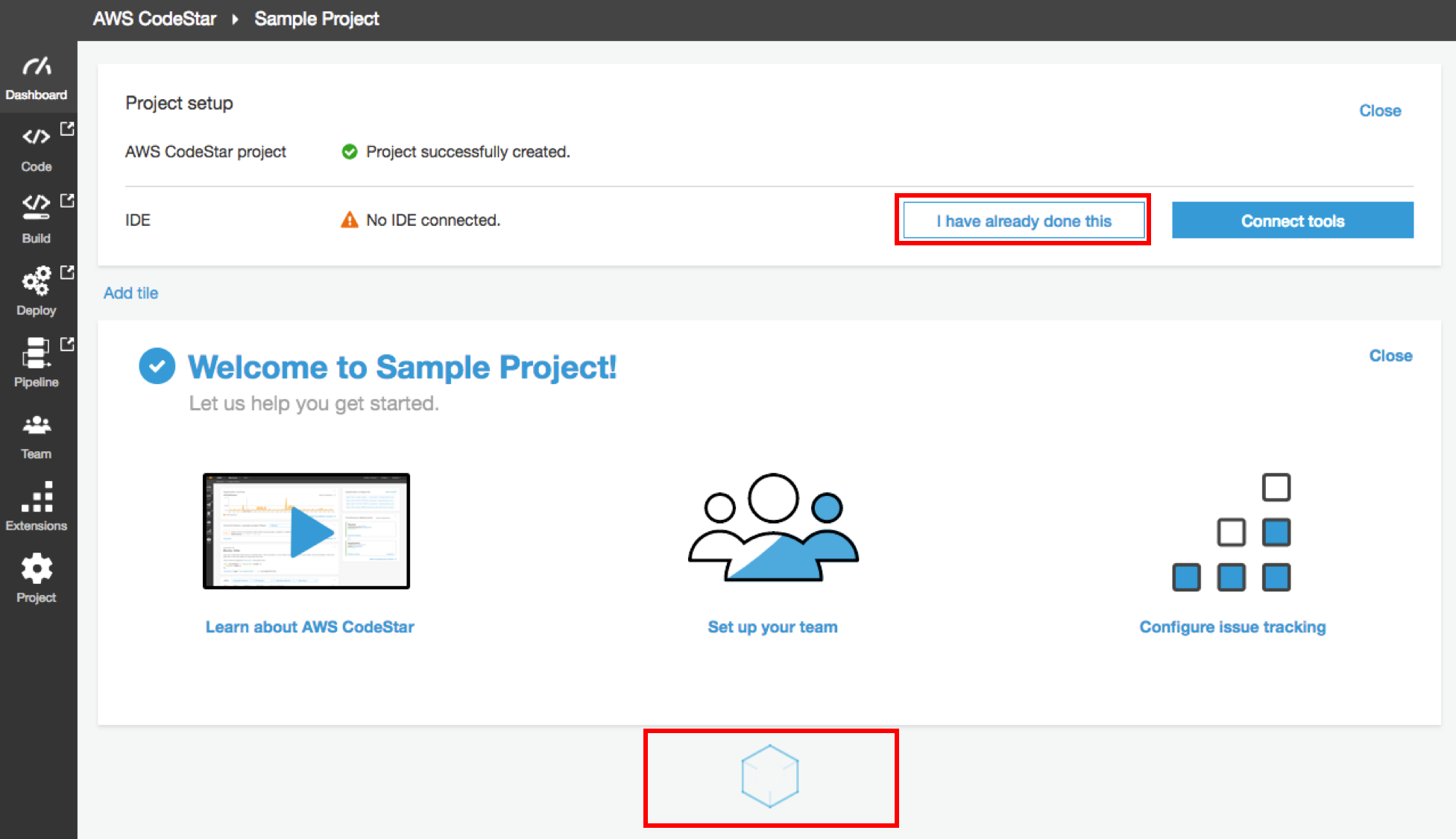The width and height of the screenshot is (1456, 839).
Task: Open Learn about AWS CodeStar link
Action: click(x=309, y=627)
